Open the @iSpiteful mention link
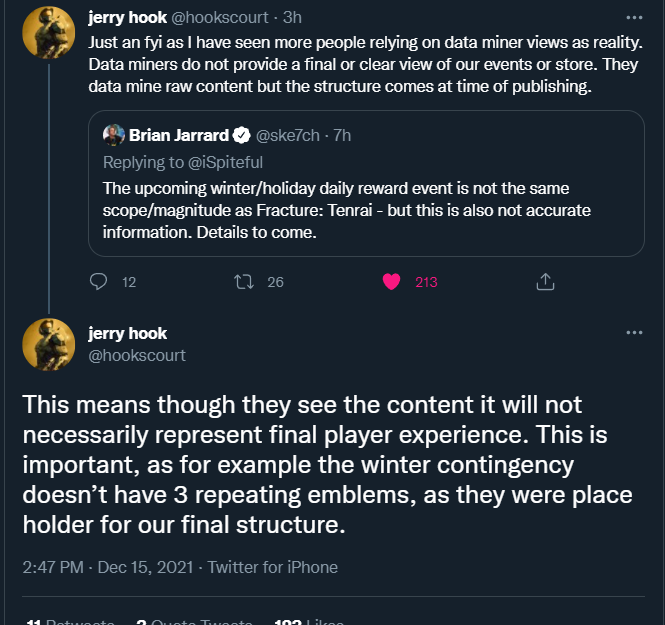665x625 pixels. [225, 162]
